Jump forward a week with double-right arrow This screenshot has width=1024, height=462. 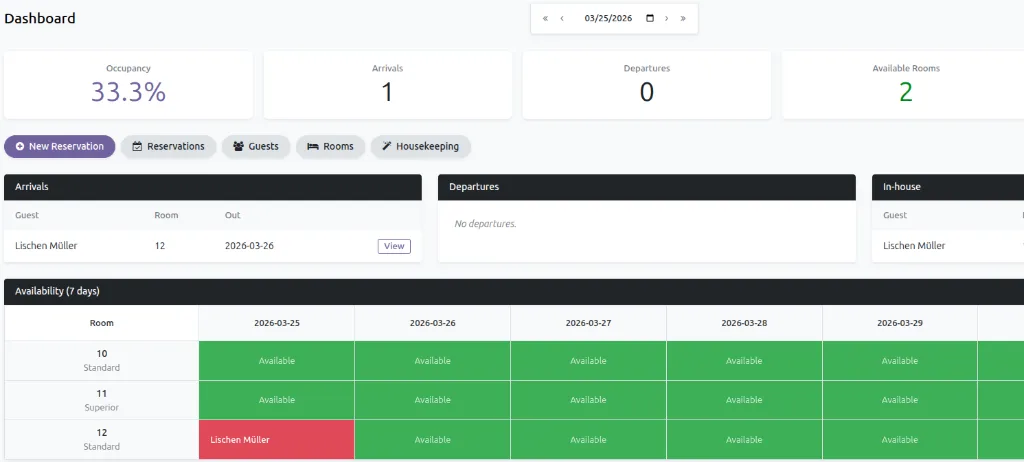[683, 18]
